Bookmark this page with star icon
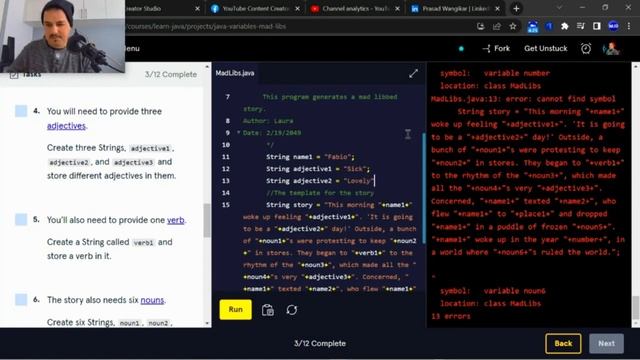The height and width of the screenshot is (360, 640). [x=513, y=27]
